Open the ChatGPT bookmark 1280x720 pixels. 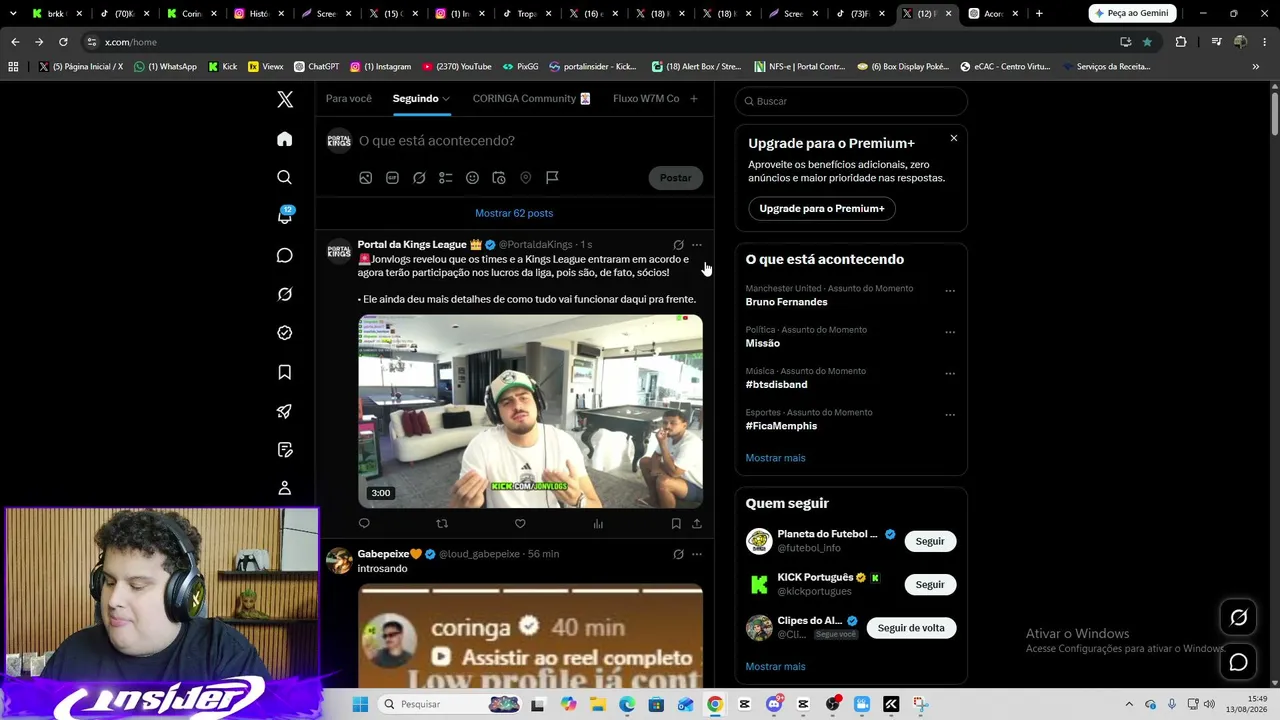(317, 67)
